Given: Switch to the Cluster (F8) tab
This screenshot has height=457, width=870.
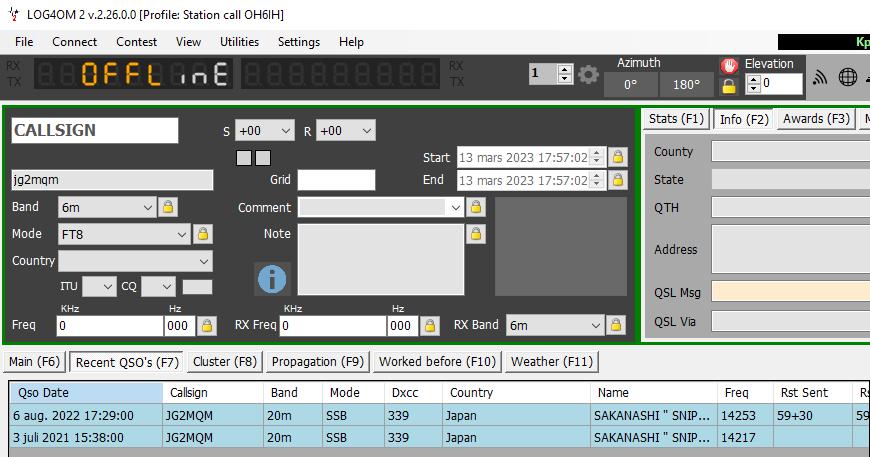Looking at the screenshot, I should tap(225, 362).
